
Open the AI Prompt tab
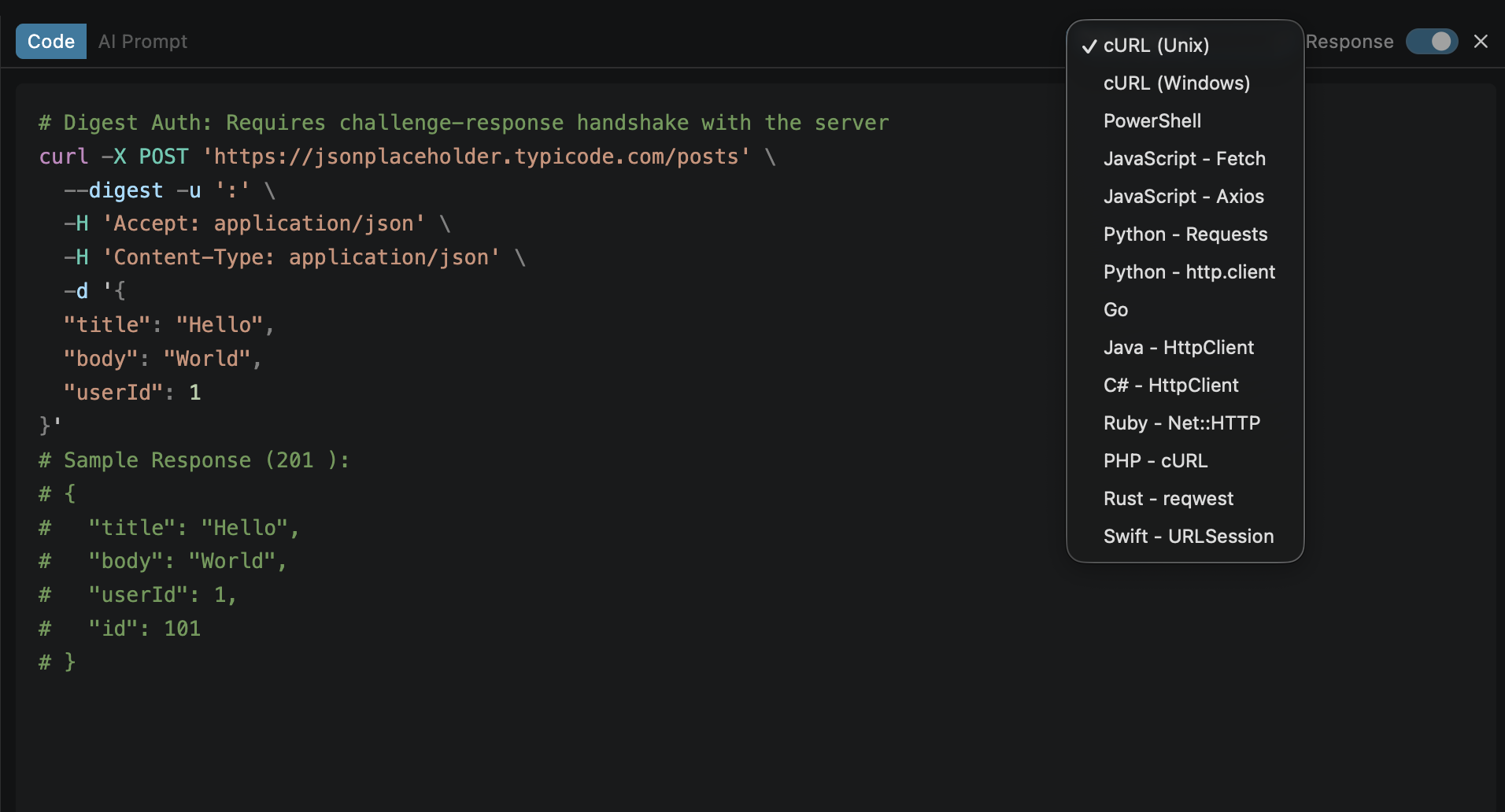tap(142, 42)
